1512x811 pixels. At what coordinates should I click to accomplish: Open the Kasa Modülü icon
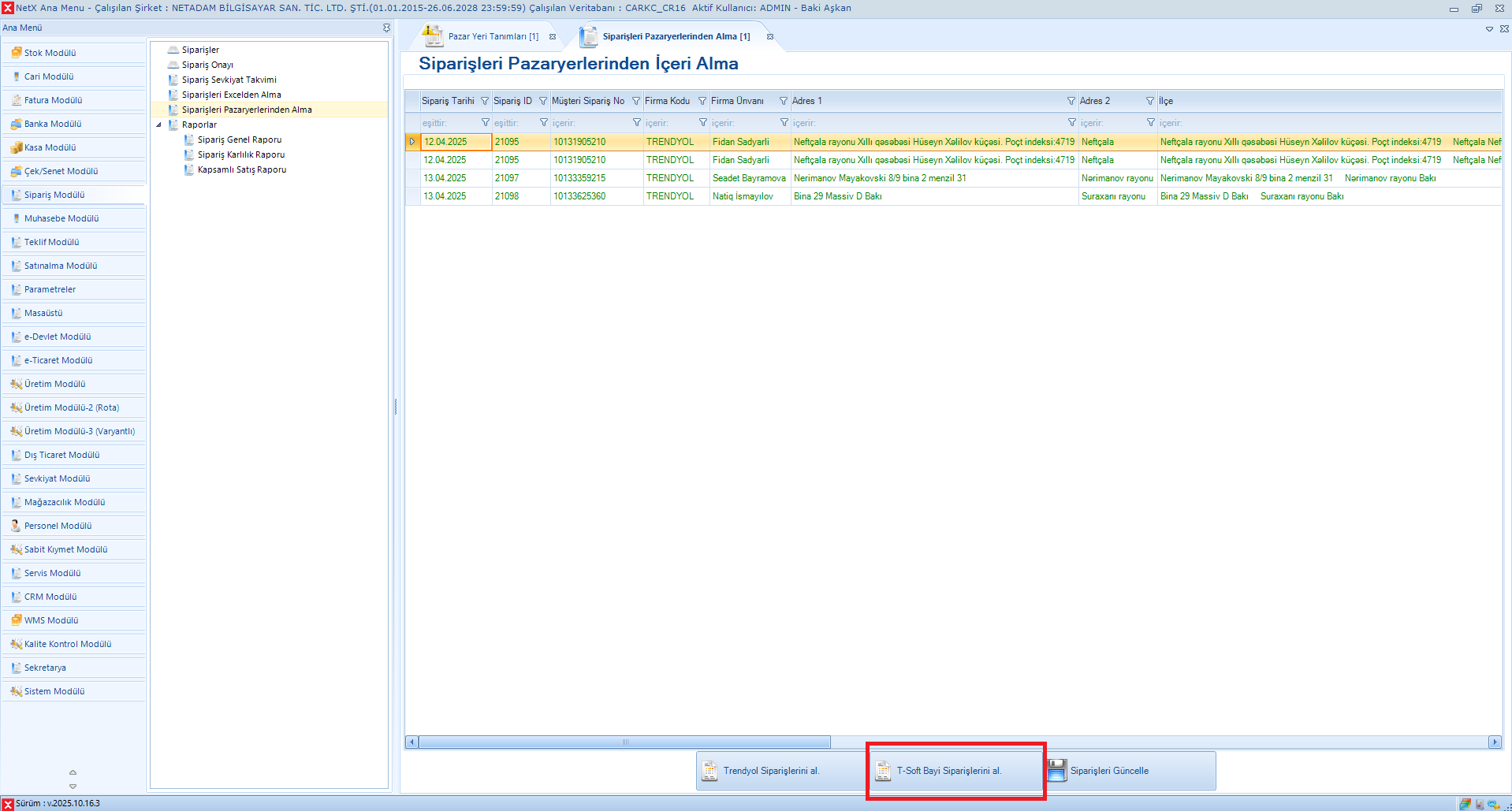(x=16, y=147)
